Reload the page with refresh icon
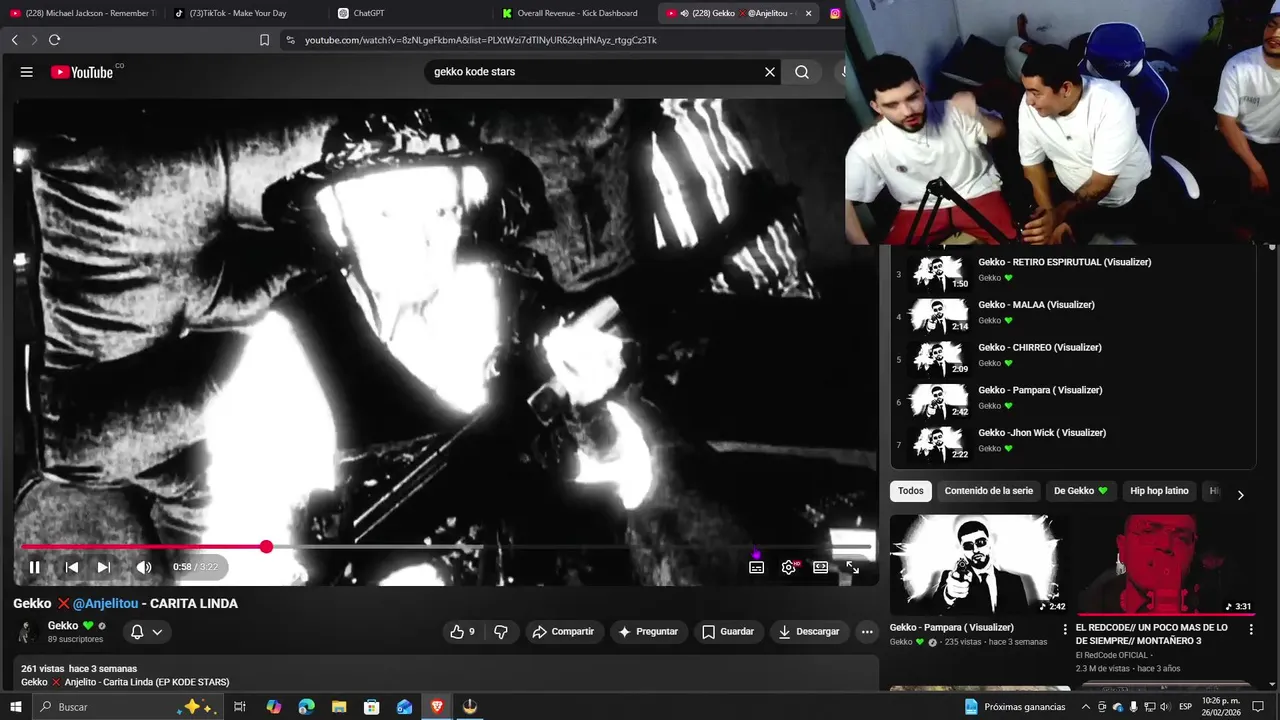This screenshot has height=720, width=1280. pyautogui.click(x=54, y=40)
